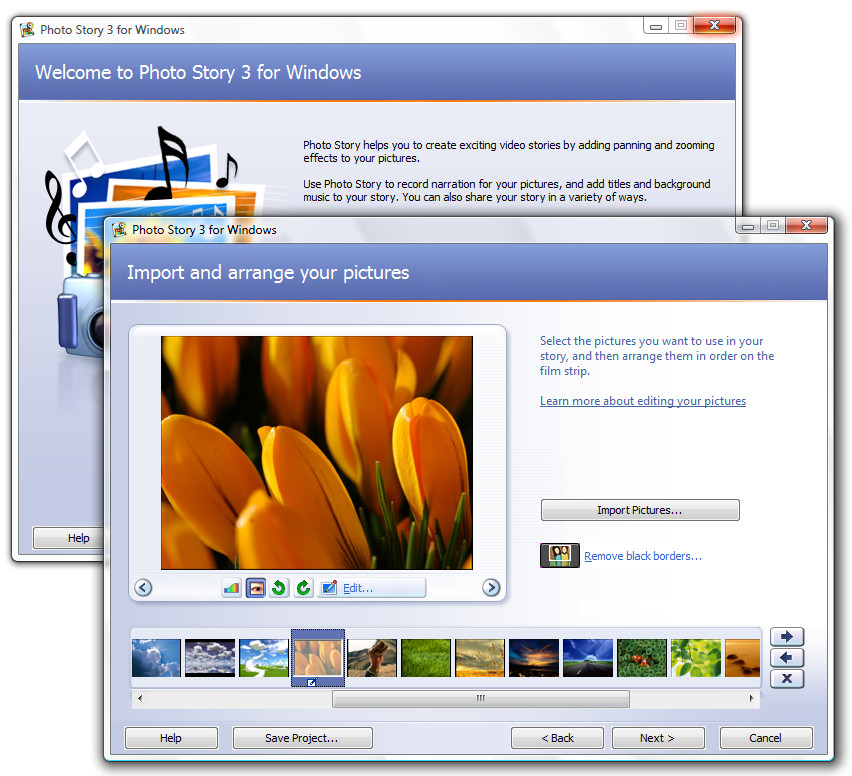Select the desert rock landscape thumbnail
852x776 pixels.
click(x=372, y=658)
